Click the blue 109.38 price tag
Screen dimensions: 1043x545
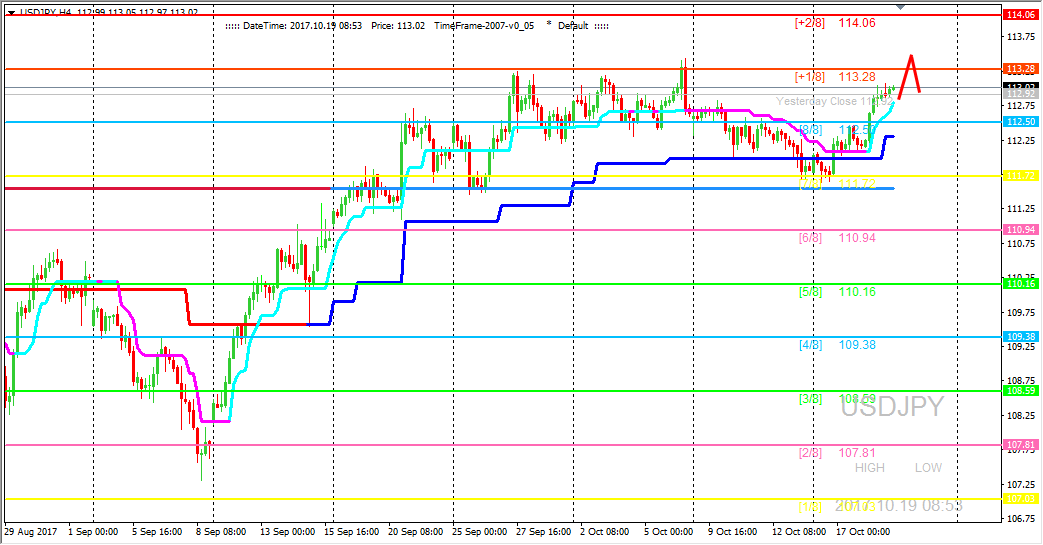click(x=1020, y=337)
